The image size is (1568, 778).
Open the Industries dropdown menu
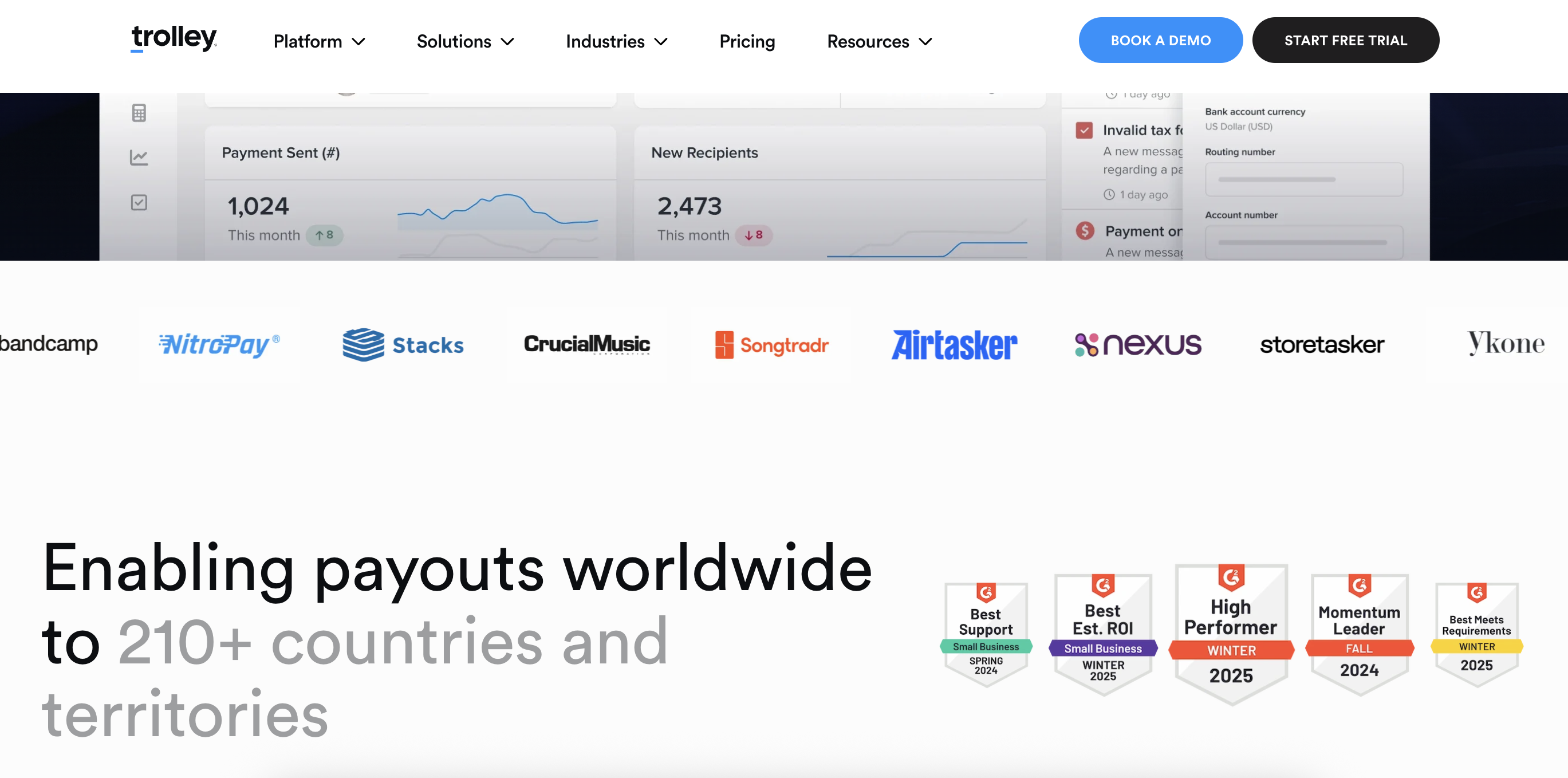click(x=616, y=41)
